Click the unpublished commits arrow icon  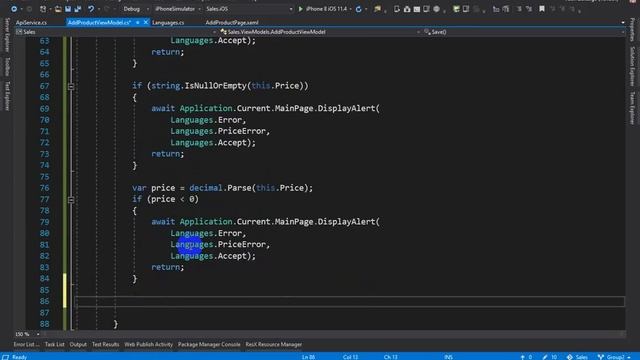[x=522, y=357]
